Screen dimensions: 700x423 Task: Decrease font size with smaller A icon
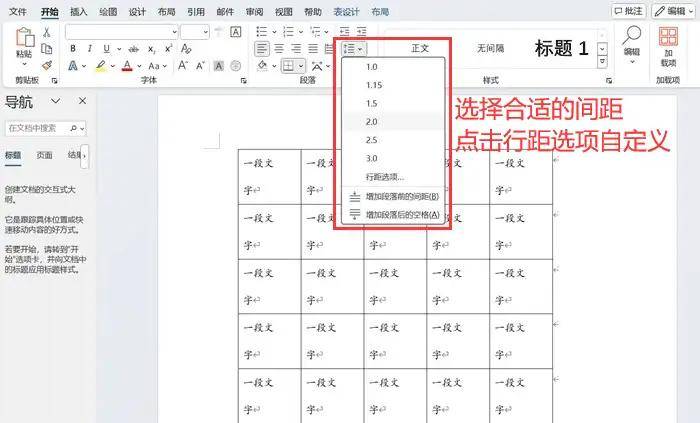200,66
